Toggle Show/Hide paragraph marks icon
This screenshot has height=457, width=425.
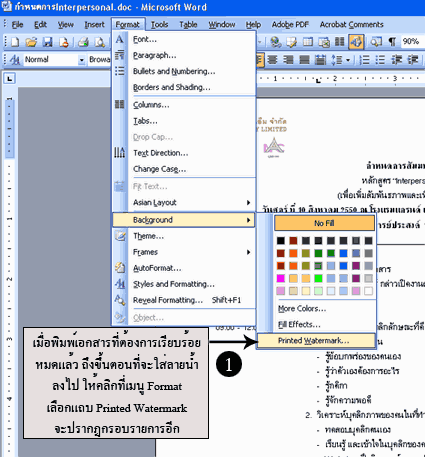coord(392,42)
